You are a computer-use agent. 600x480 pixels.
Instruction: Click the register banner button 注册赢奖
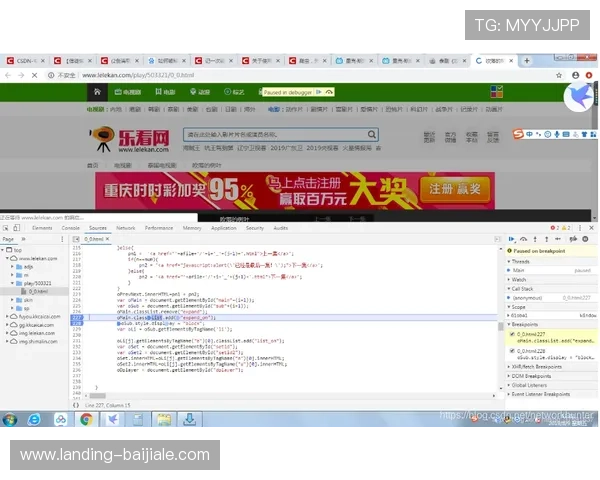click(x=455, y=189)
